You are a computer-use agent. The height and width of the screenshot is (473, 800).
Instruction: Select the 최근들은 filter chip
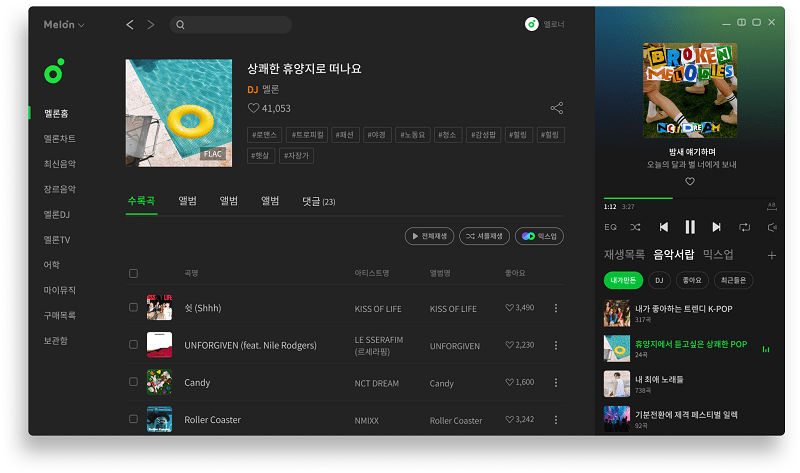(x=734, y=280)
